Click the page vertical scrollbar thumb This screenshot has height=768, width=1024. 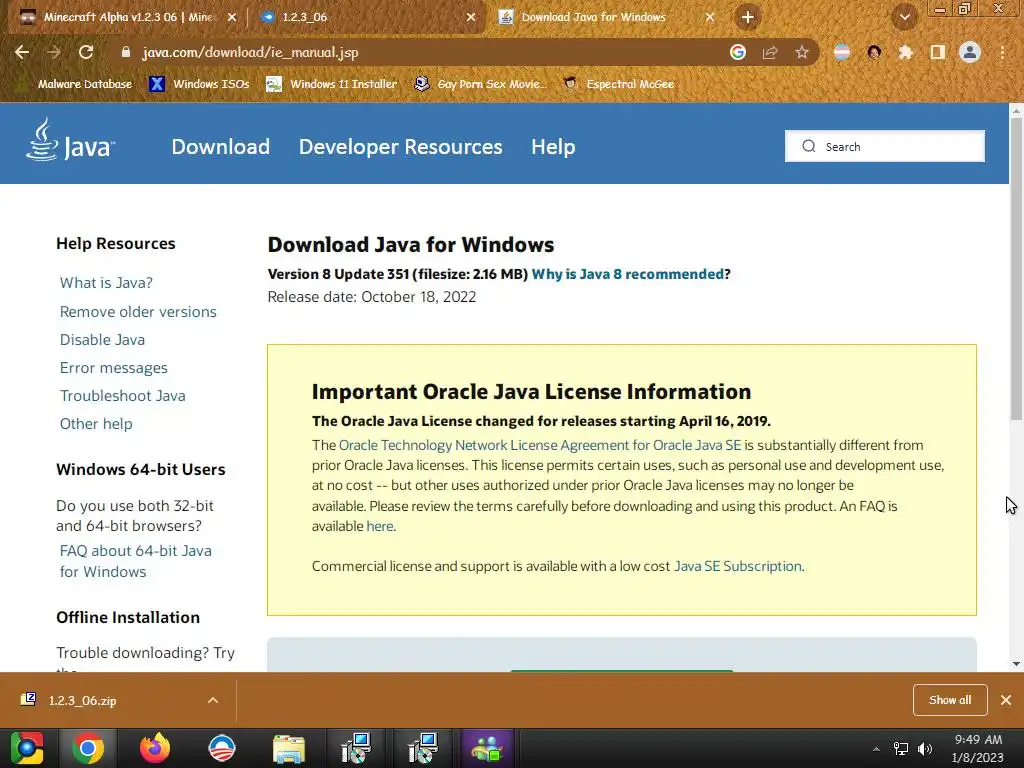[x=1016, y=269]
